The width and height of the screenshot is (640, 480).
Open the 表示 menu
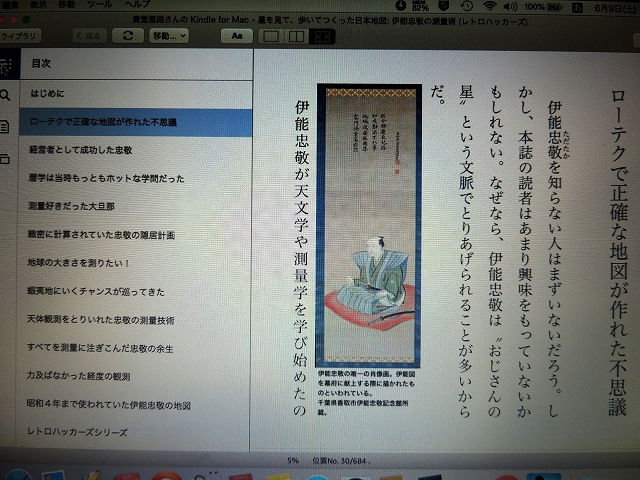pos(38,4)
